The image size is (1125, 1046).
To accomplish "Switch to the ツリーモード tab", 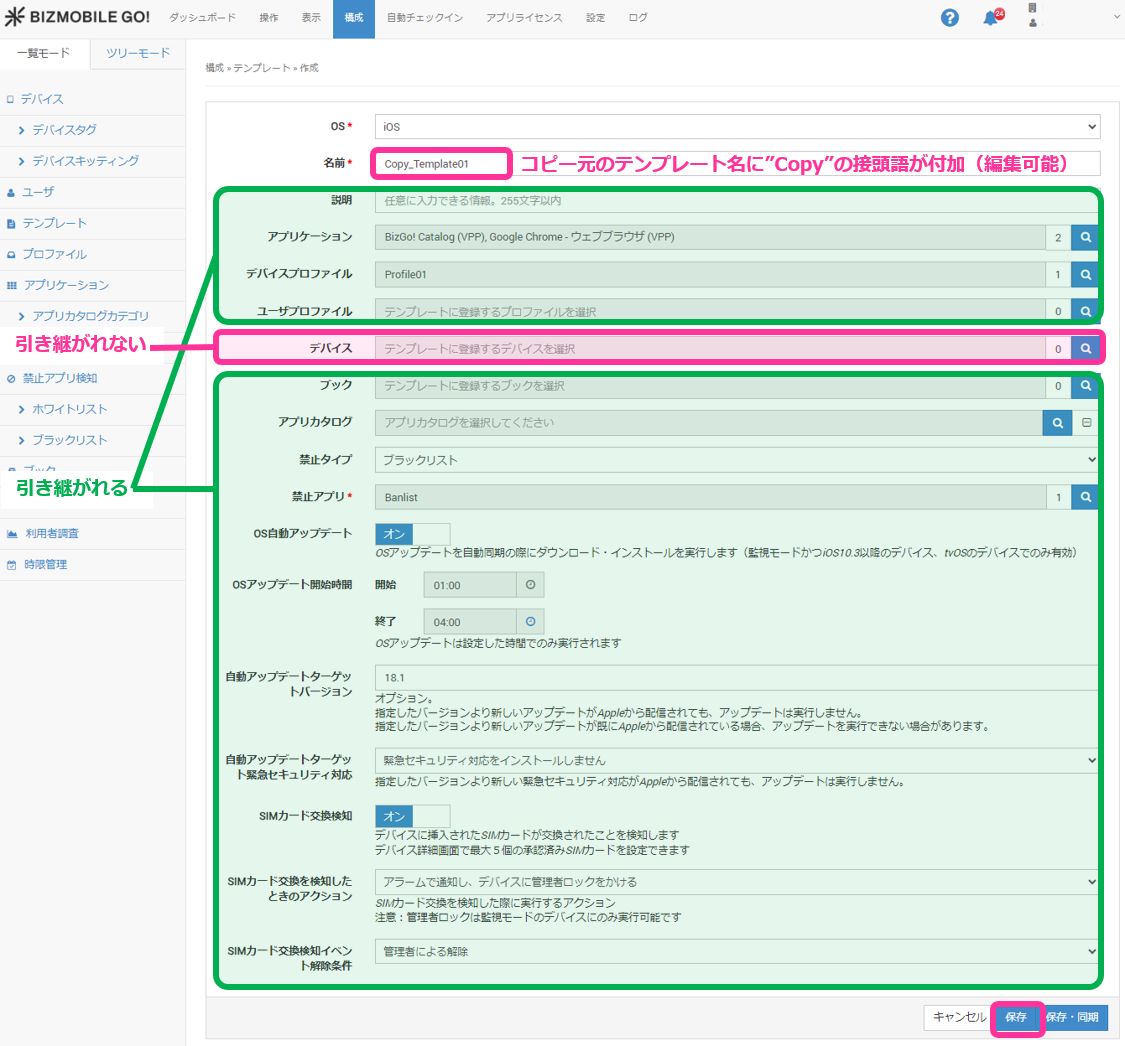I will 138,53.
